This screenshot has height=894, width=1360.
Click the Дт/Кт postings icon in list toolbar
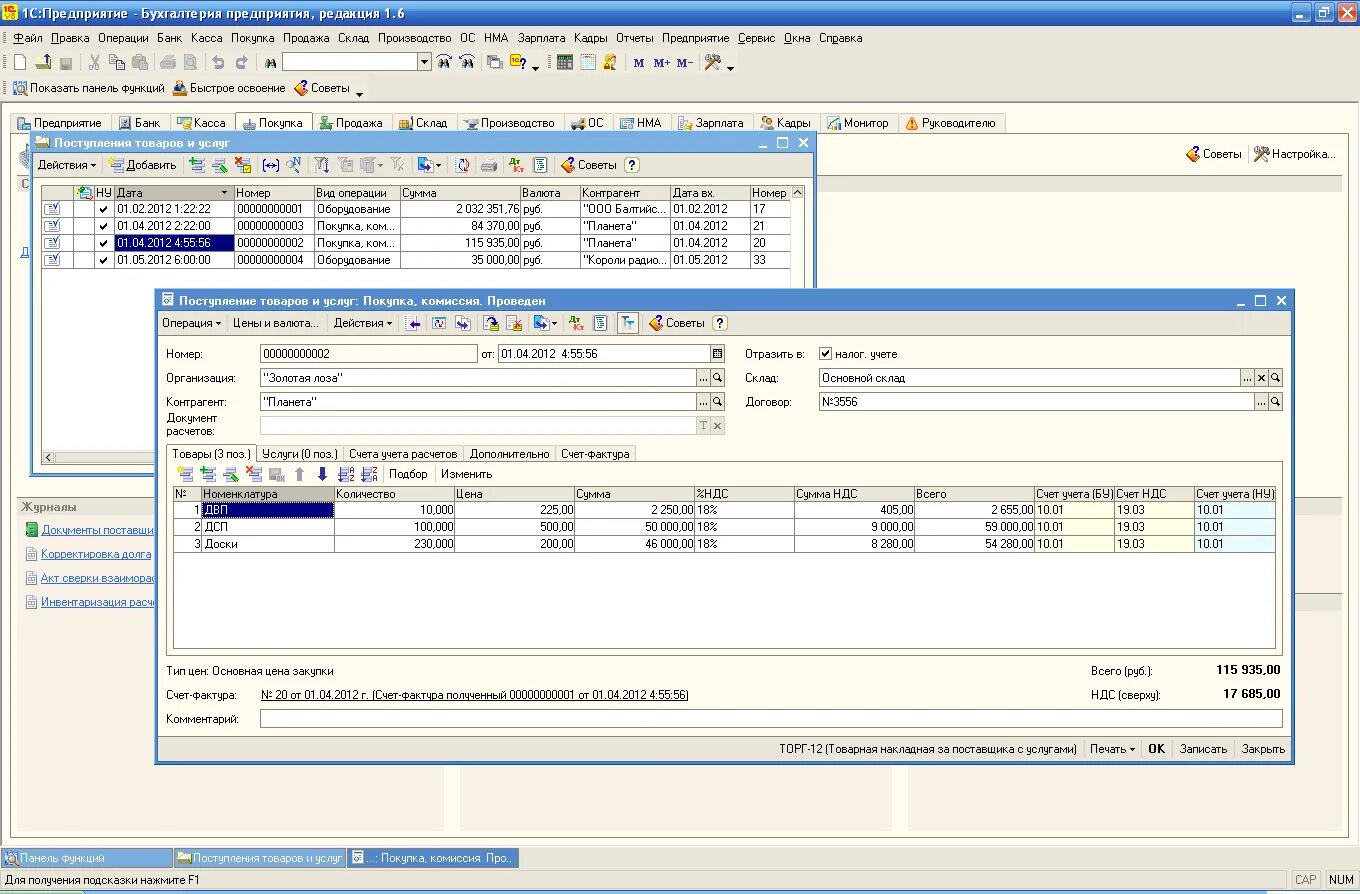tap(516, 165)
